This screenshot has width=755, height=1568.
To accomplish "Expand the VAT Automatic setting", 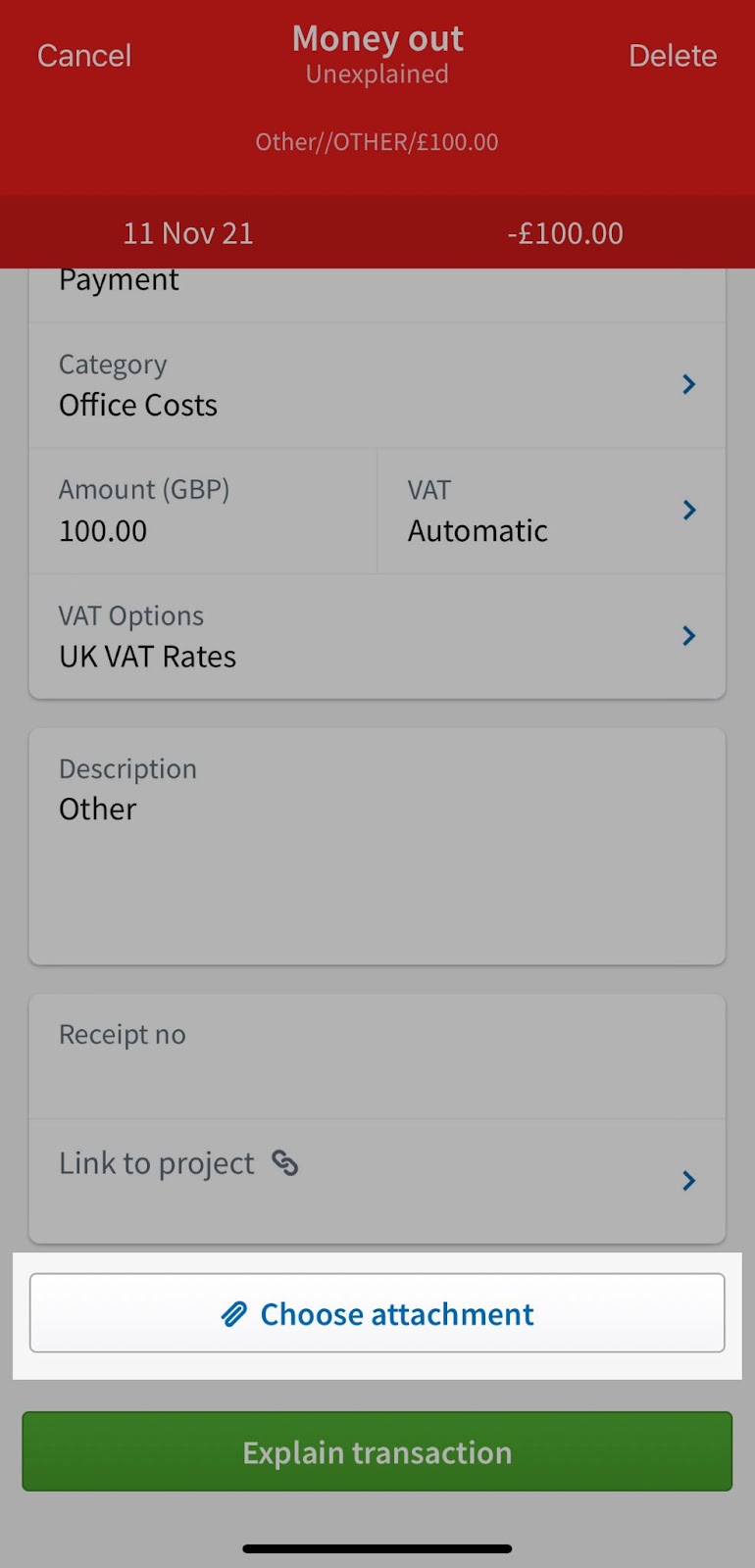I will tap(688, 510).
